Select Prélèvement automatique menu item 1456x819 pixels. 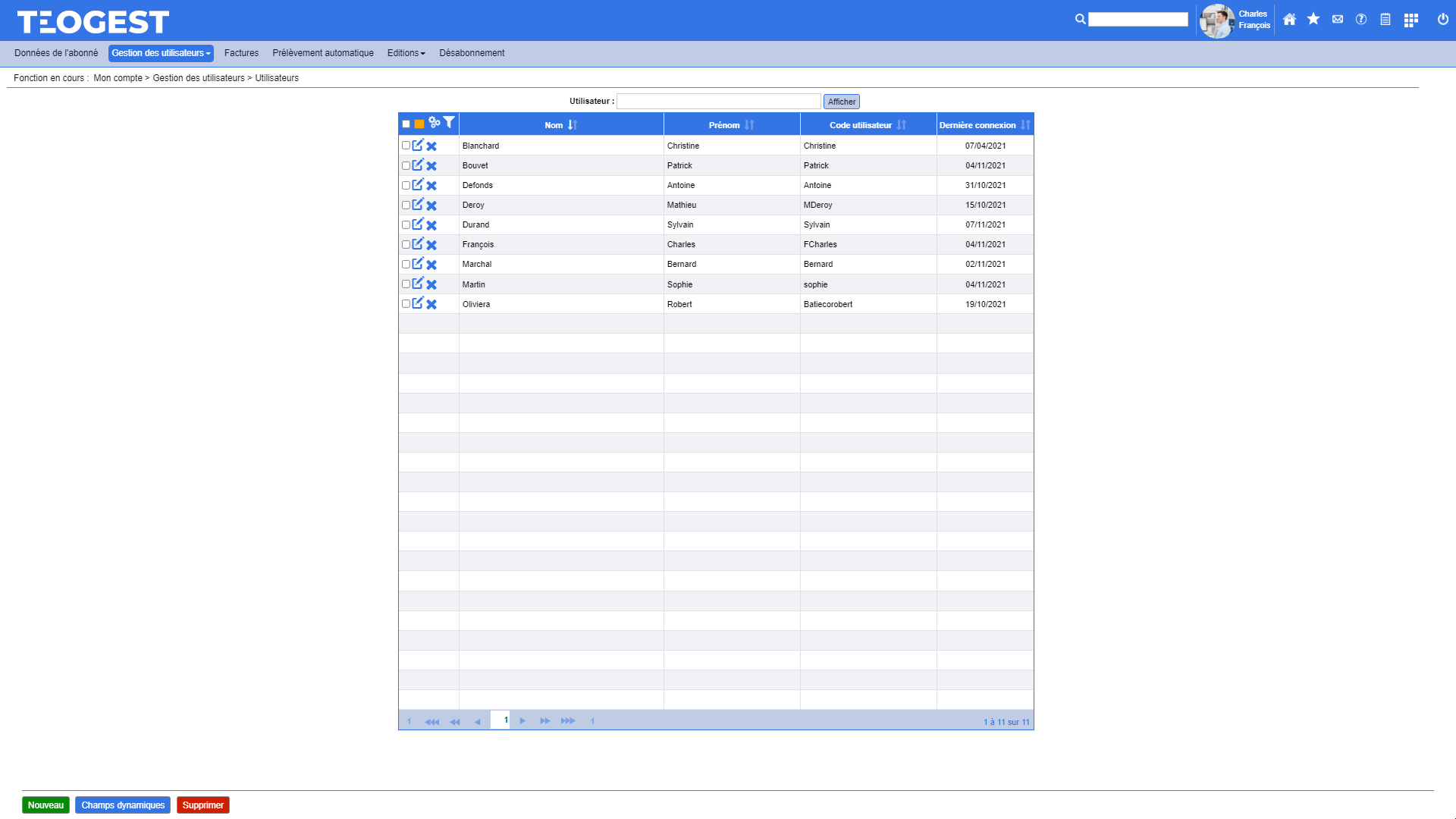323,53
